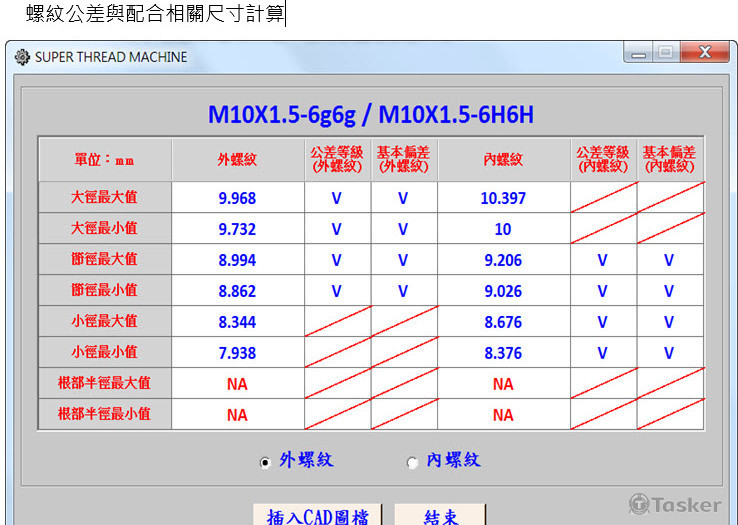Click the value 9.968
Screen dimensions: 738x525
click(237, 198)
